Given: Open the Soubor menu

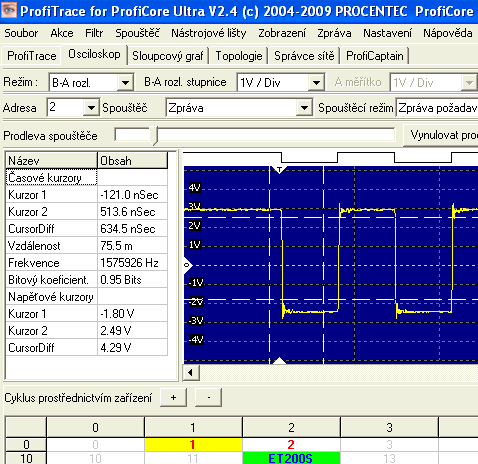Looking at the screenshot, I should coord(21,33).
